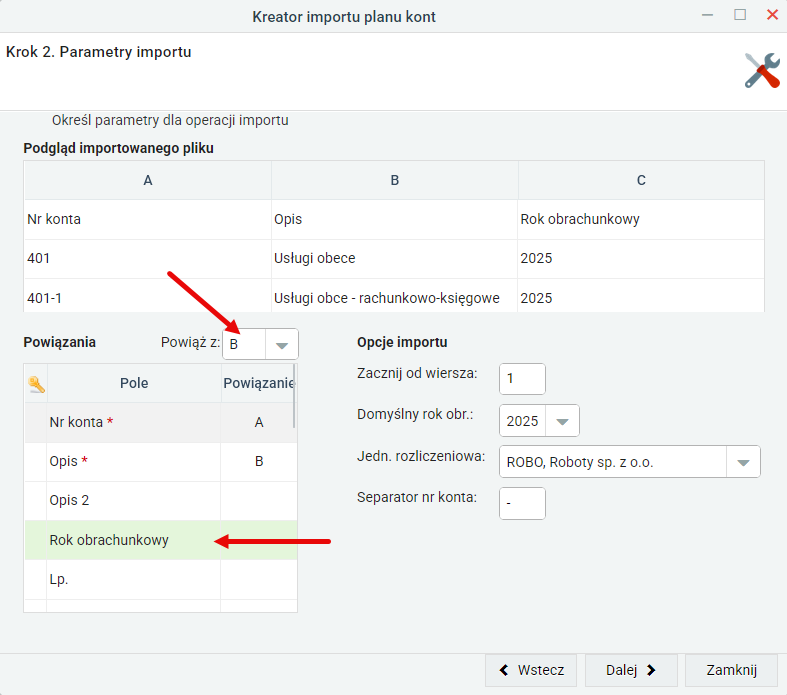Click the Powiąż z combo box value B
Screen dimensions: 787x695
pyautogui.click(x=244, y=344)
